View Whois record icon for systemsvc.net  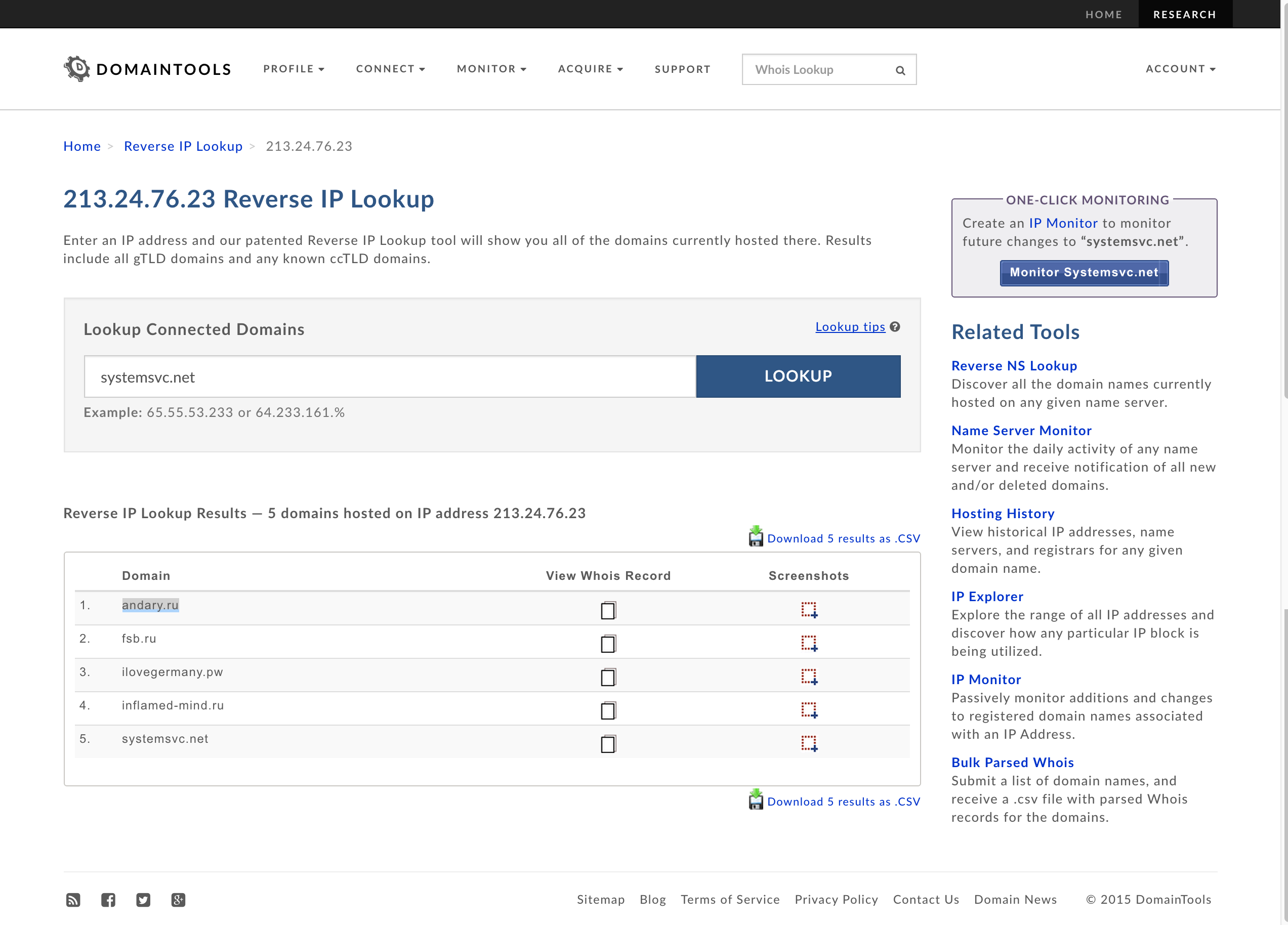click(x=608, y=743)
